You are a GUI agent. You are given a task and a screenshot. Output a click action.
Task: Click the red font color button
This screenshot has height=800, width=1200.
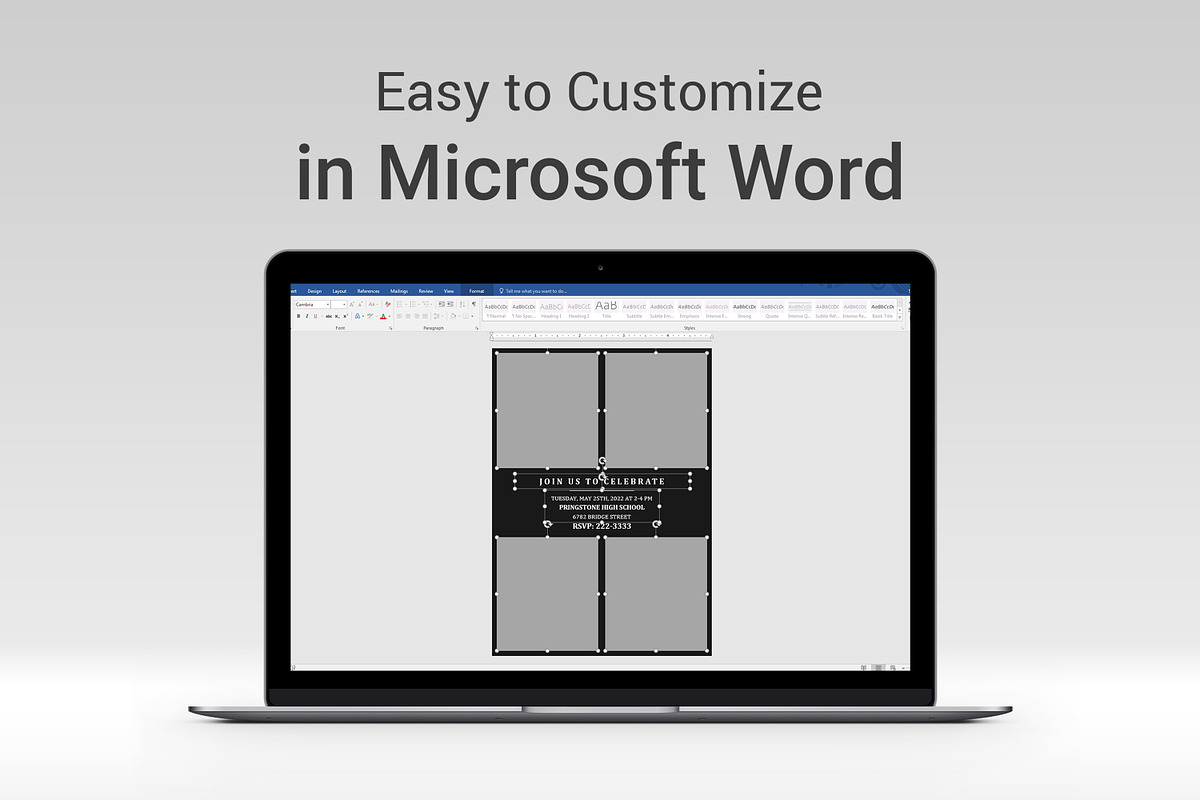[383, 316]
